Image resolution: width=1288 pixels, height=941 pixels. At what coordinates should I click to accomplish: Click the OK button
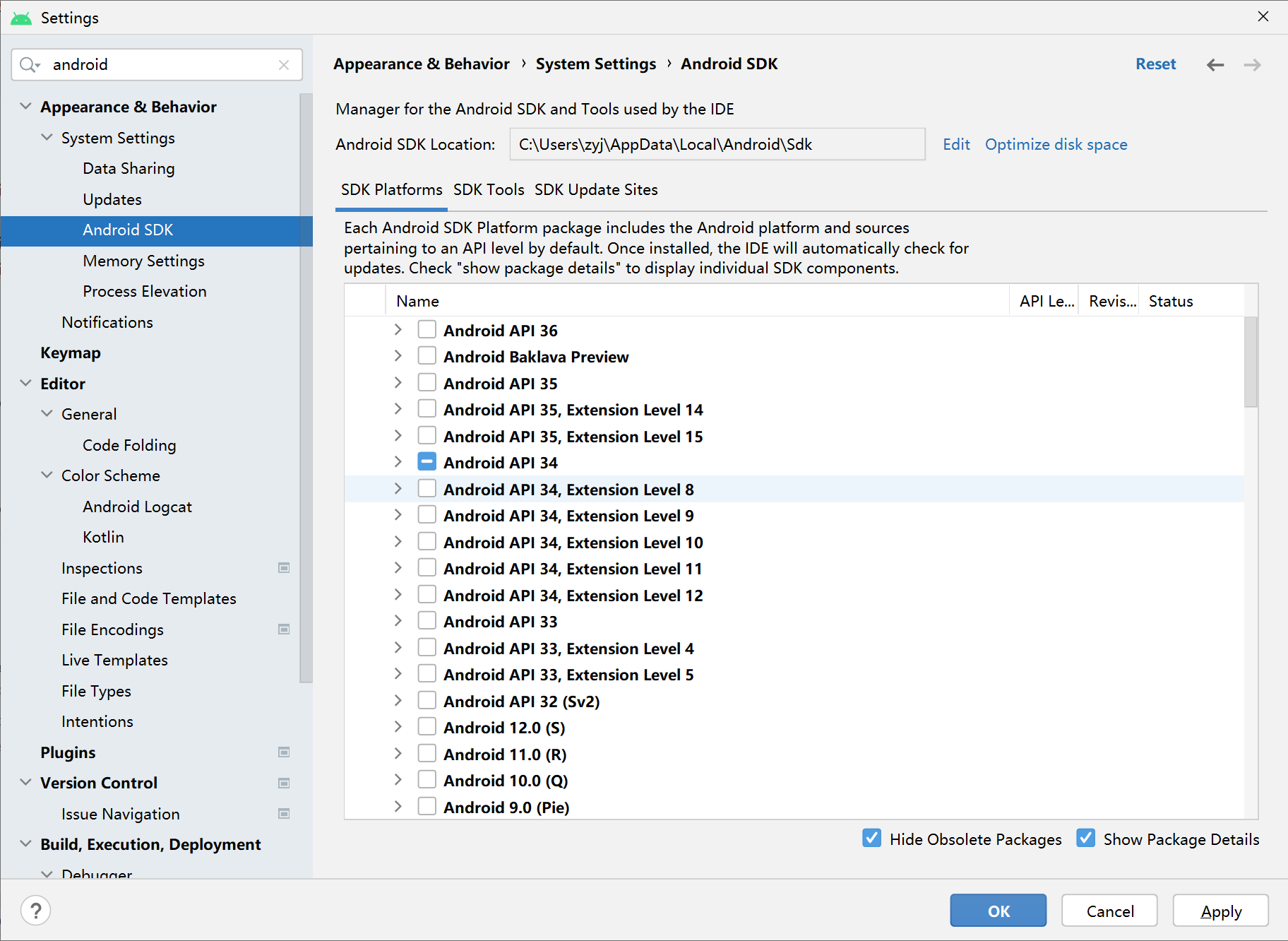point(998,911)
